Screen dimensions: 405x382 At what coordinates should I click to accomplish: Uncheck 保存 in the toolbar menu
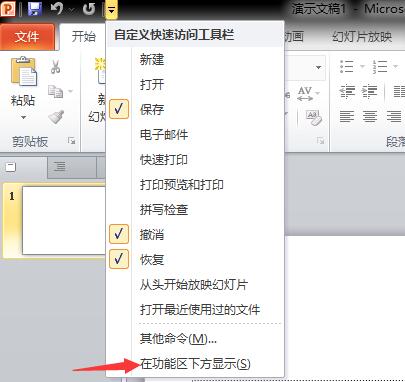195,110
